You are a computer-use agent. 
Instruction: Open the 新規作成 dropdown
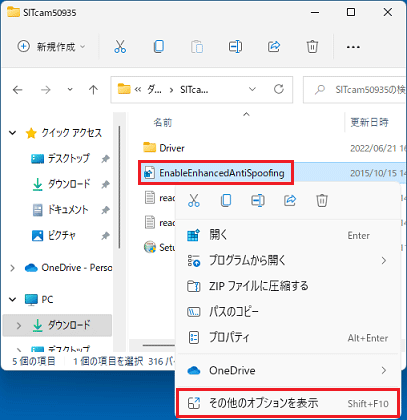tap(51, 47)
